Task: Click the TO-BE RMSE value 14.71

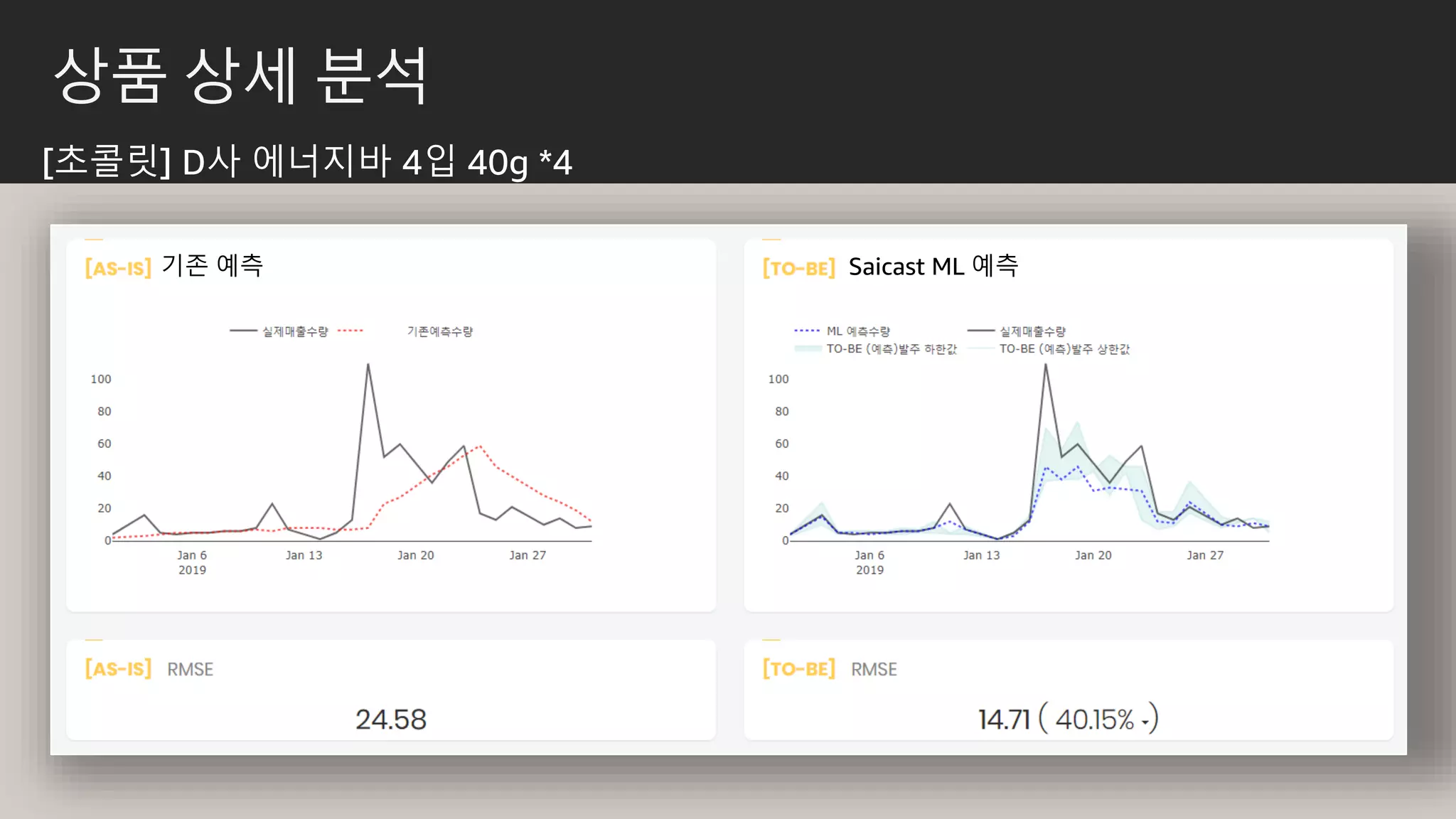Action: click(1004, 719)
